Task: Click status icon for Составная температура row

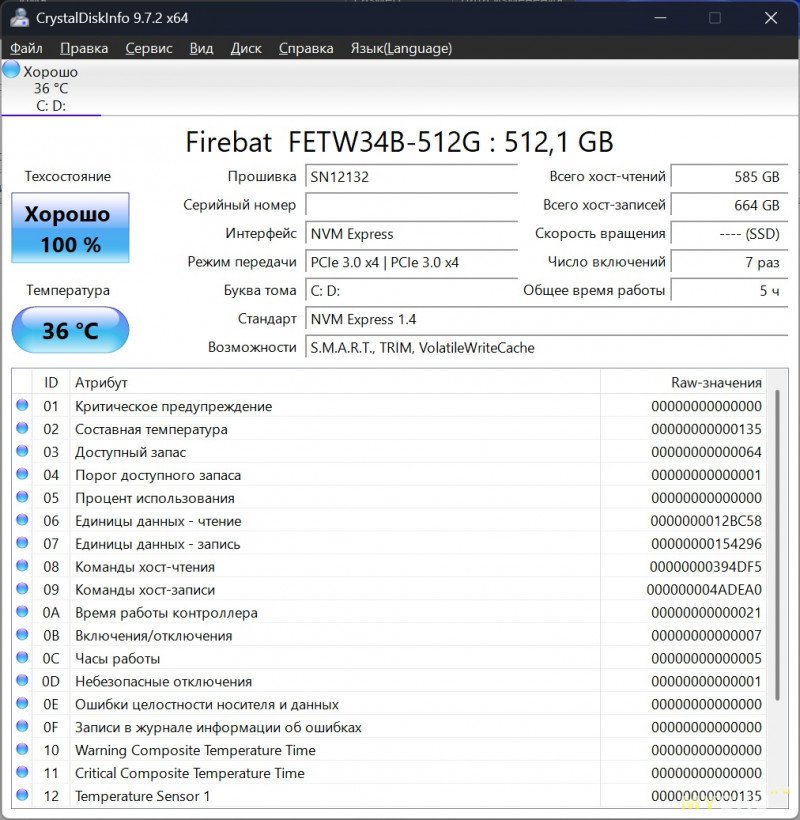Action: [x=22, y=429]
